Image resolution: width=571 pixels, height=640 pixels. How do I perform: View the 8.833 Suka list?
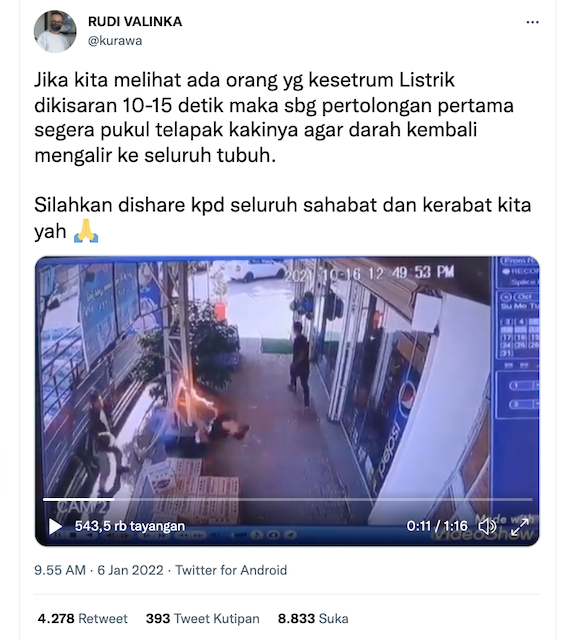pyautogui.click(x=313, y=618)
